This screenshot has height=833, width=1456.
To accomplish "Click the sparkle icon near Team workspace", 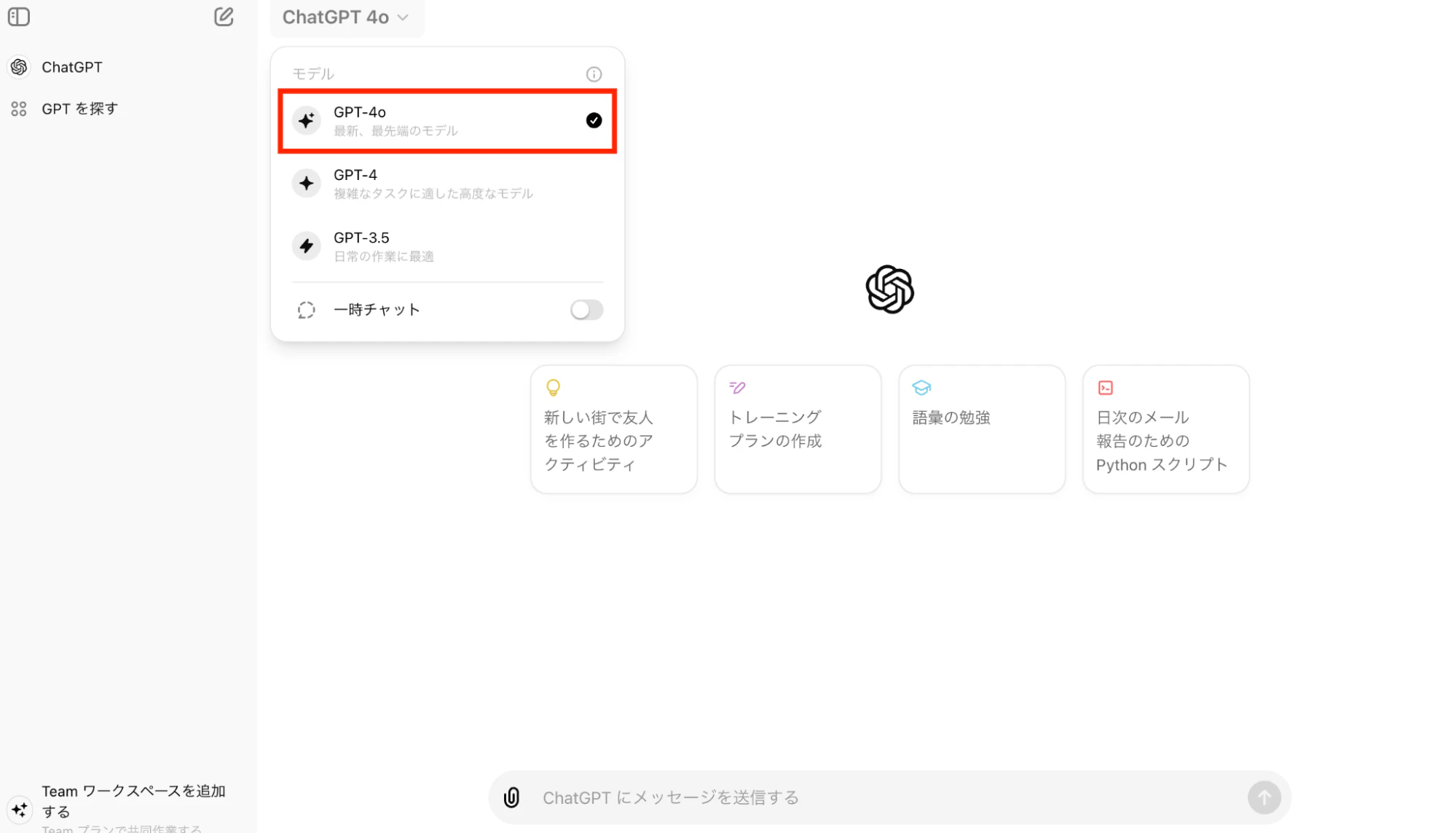I will pos(20,810).
